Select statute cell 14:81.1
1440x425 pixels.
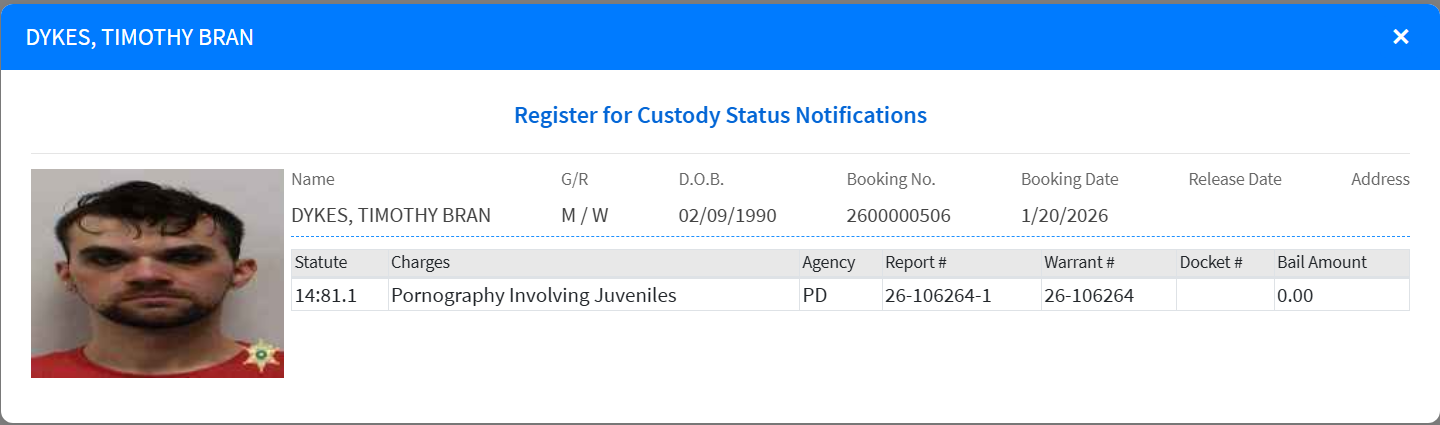(x=326, y=296)
